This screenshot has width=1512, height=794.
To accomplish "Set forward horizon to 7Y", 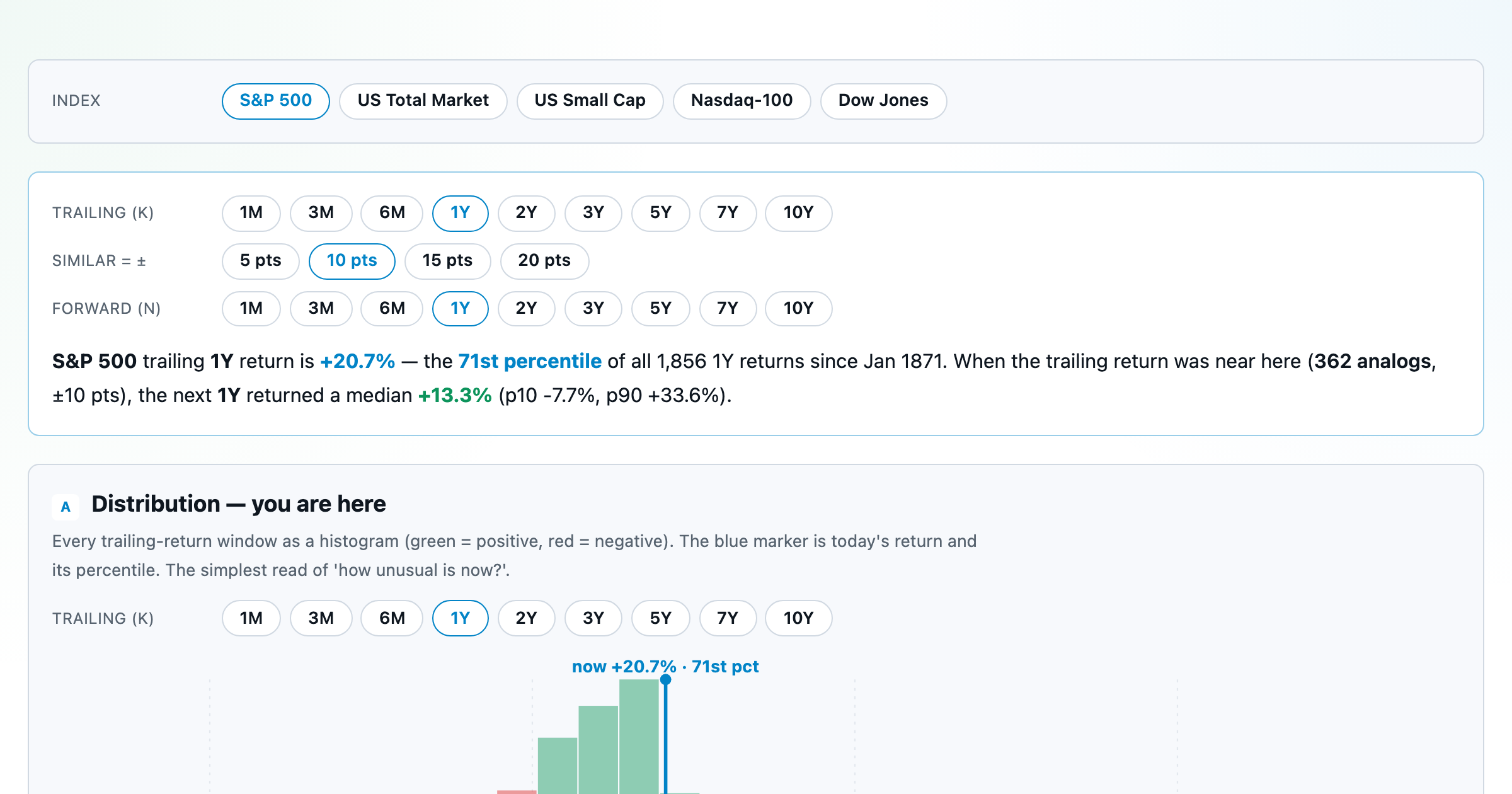I will click(x=728, y=309).
